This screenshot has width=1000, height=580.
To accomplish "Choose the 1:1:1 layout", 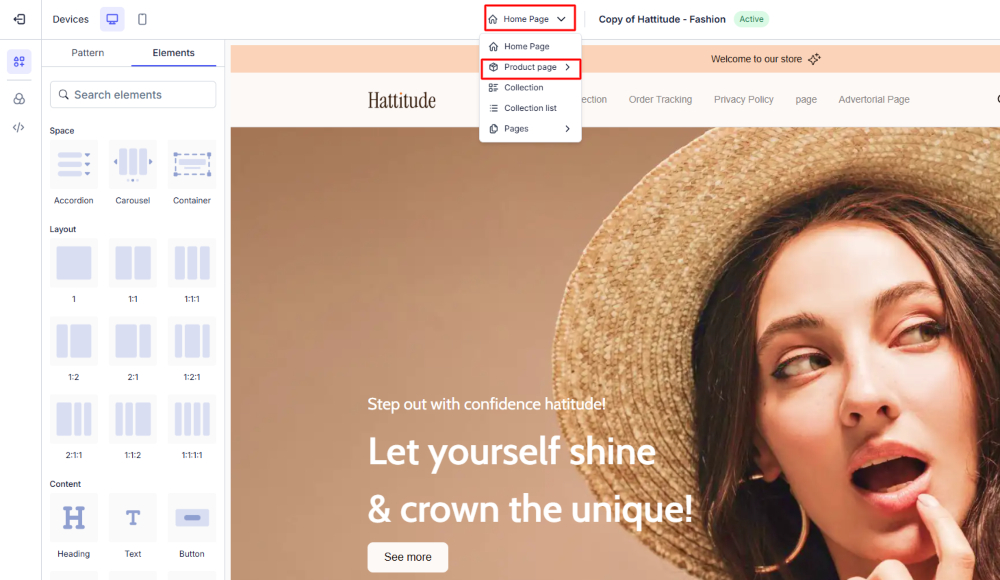I will [191, 263].
